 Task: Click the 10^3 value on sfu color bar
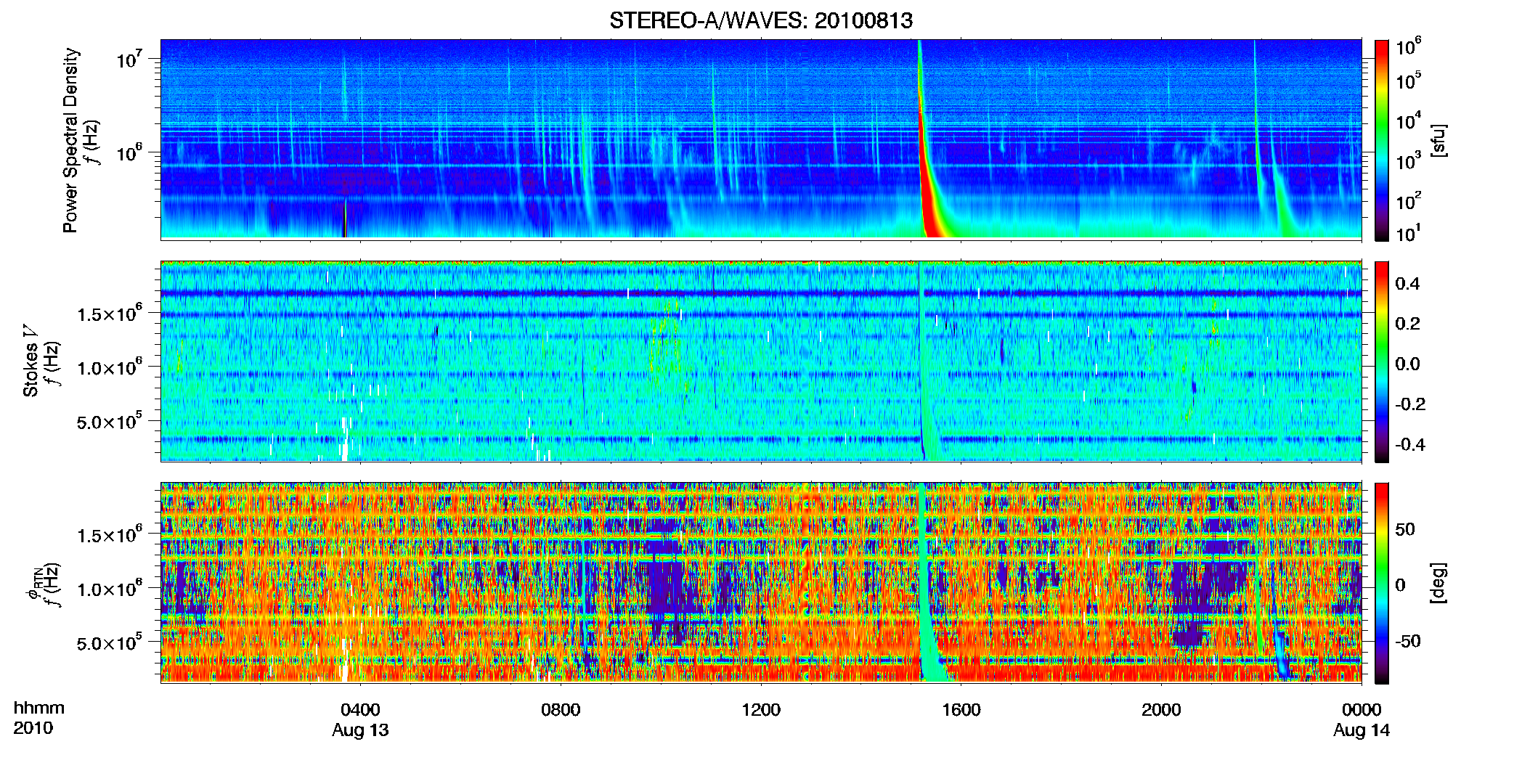[1409, 160]
